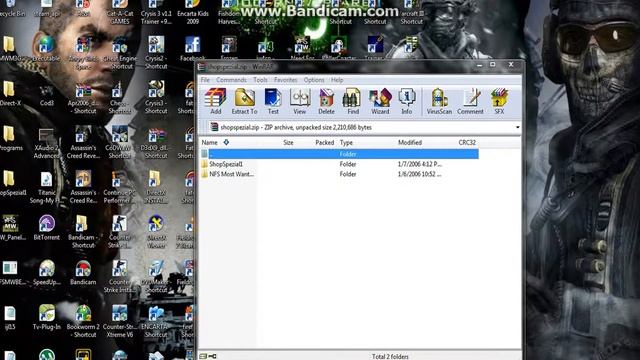Select the SpeedUp... desktop icon
The image size is (640, 360).
[47, 273]
